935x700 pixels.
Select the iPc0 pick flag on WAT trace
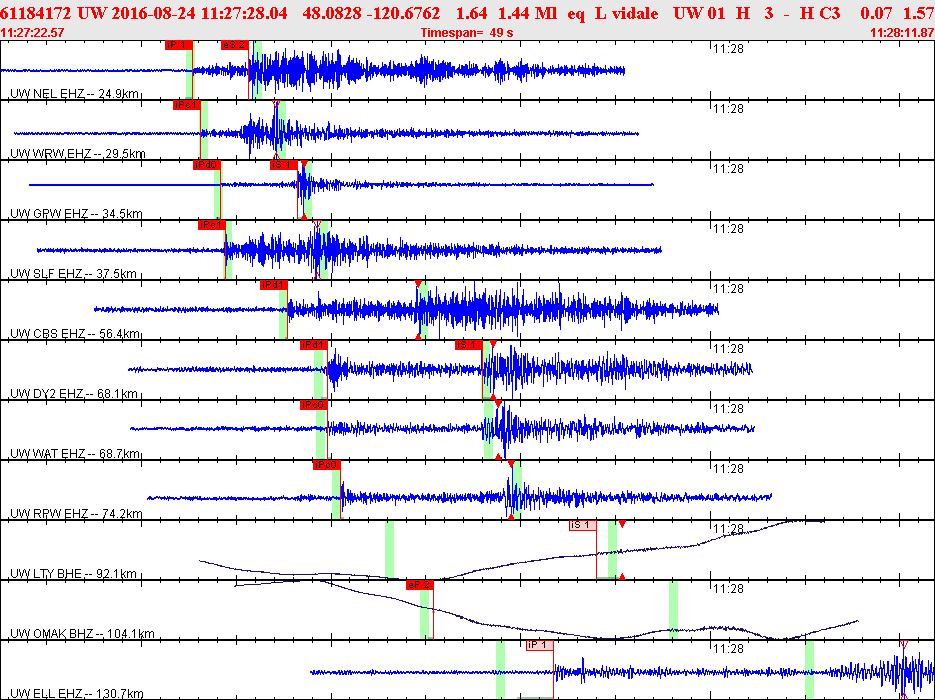pyautogui.click(x=314, y=405)
